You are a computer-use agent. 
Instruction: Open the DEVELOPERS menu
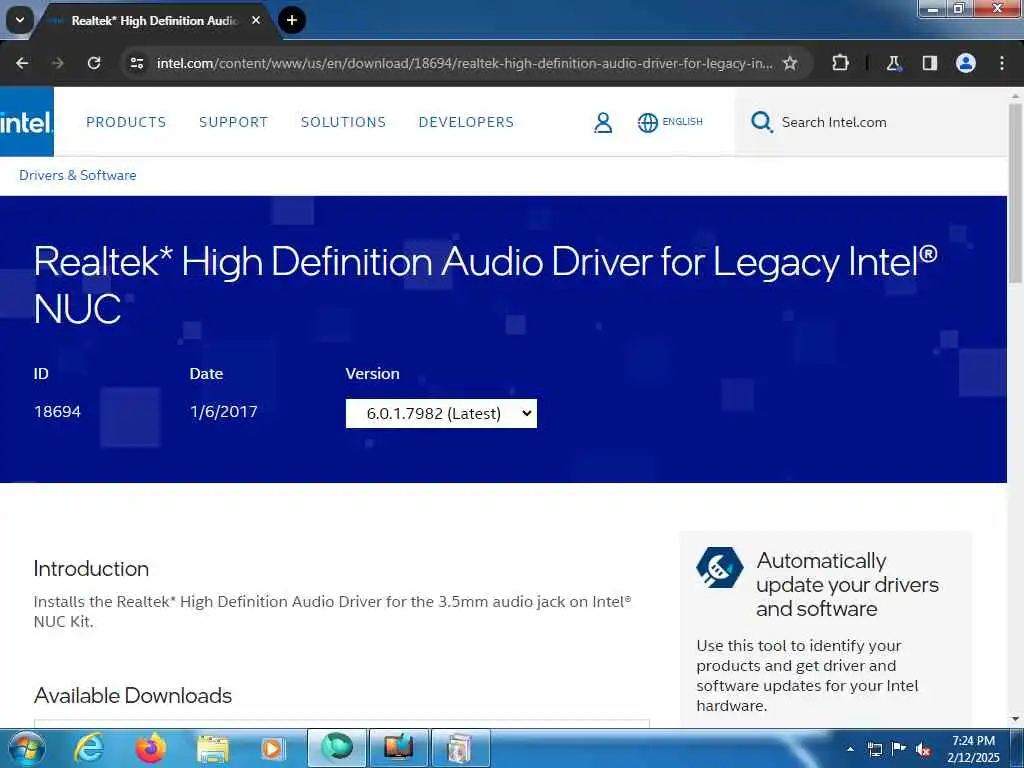click(x=466, y=122)
